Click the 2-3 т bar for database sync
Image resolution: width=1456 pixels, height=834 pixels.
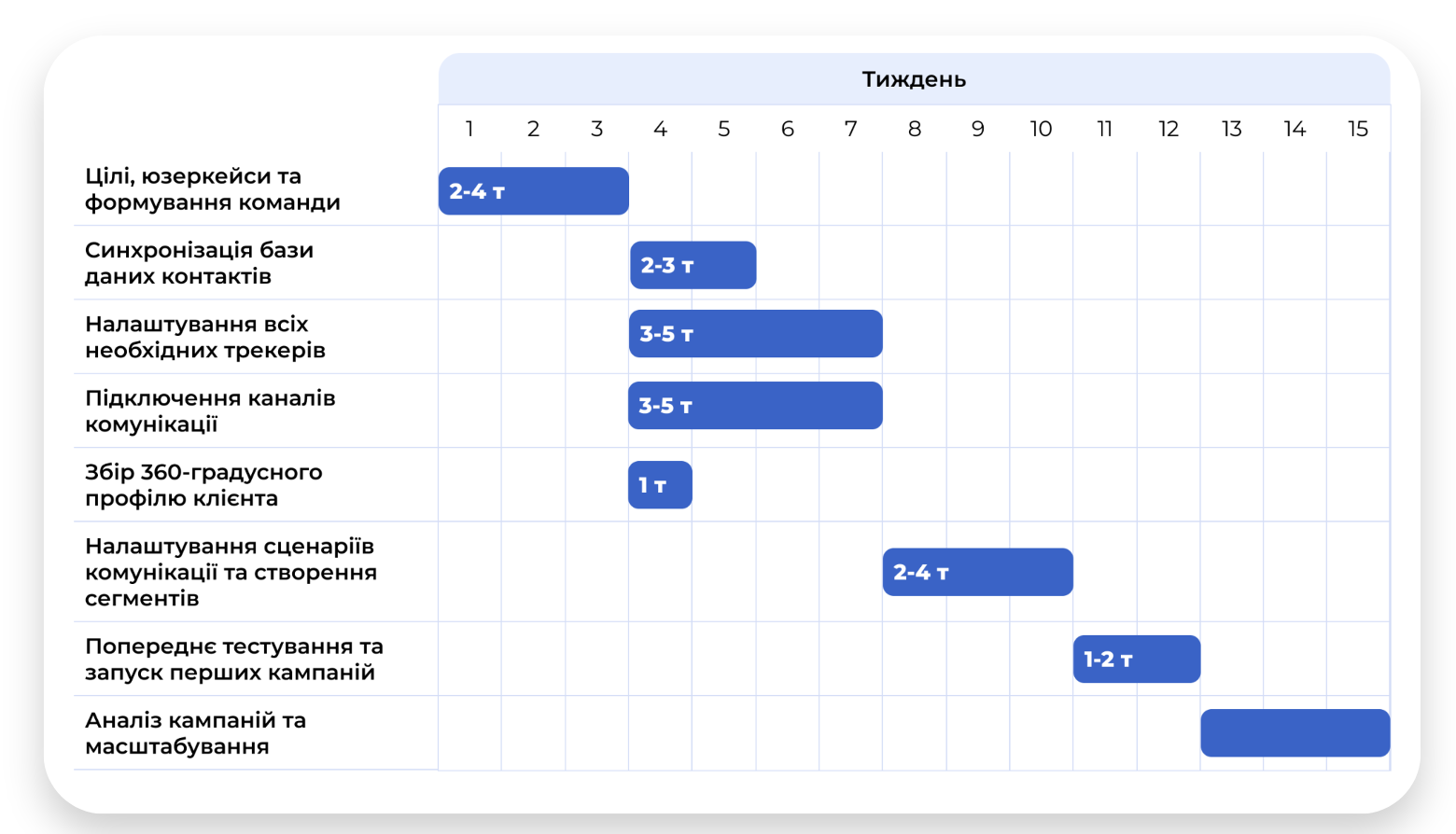693,265
